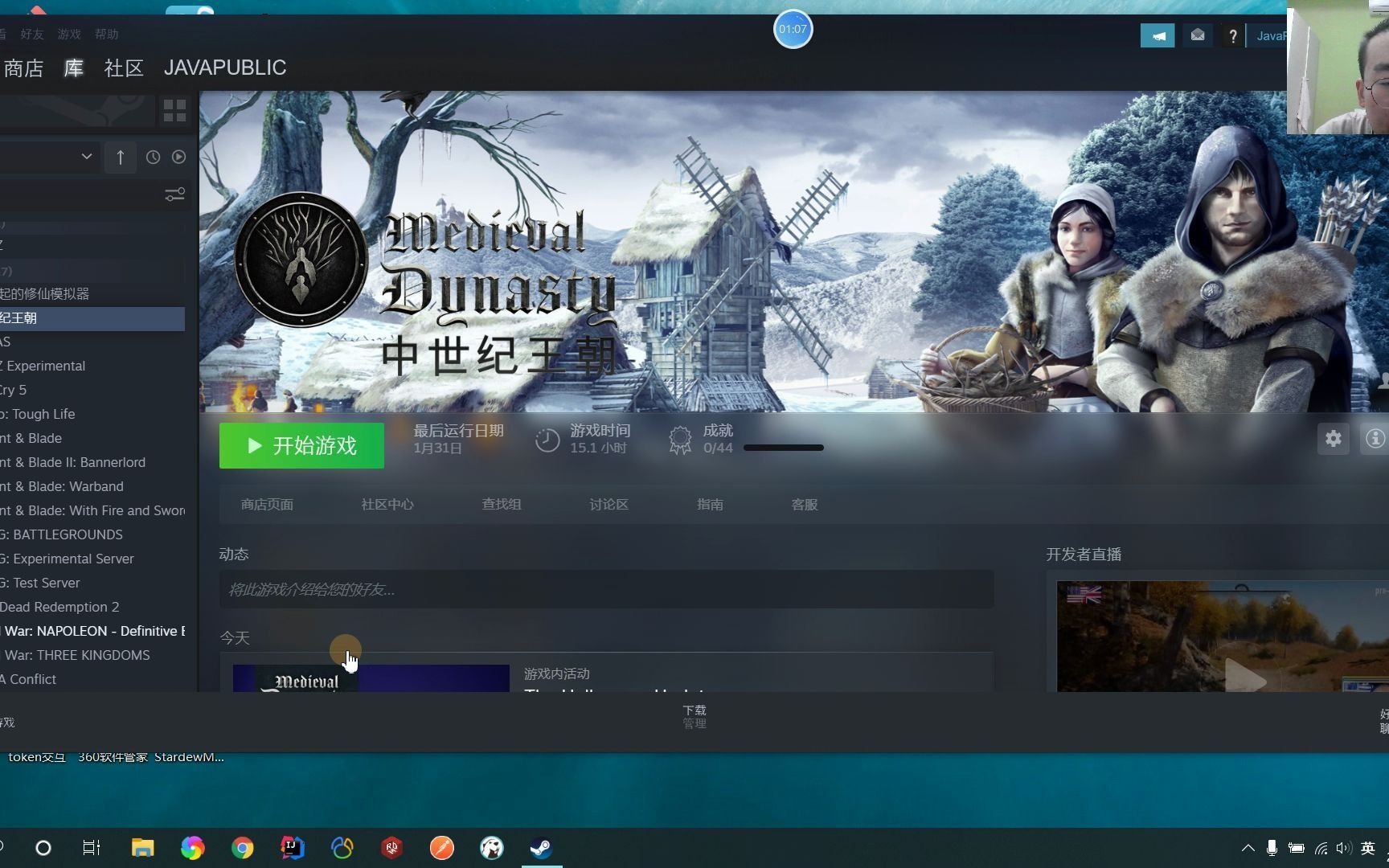The width and height of the screenshot is (1389, 868).
Task: Select the highlighted 纪王朝 entry
Action: [92, 318]
